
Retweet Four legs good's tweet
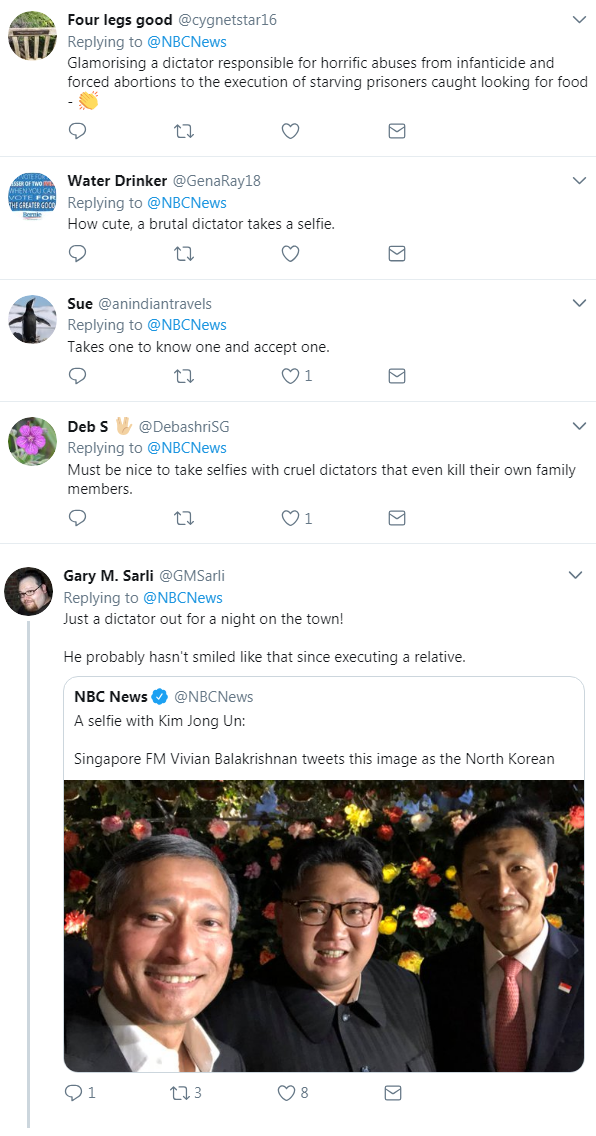point(184,131)
